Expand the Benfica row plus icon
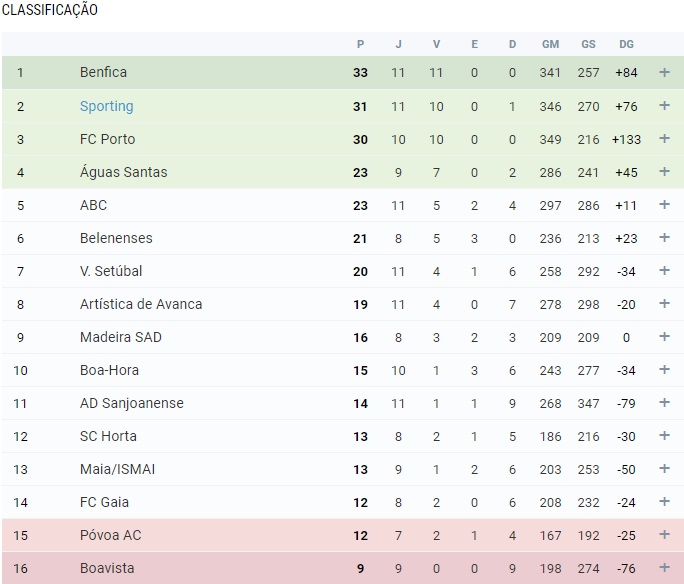Viewport: 684px width, 584px height. point(664,72)
